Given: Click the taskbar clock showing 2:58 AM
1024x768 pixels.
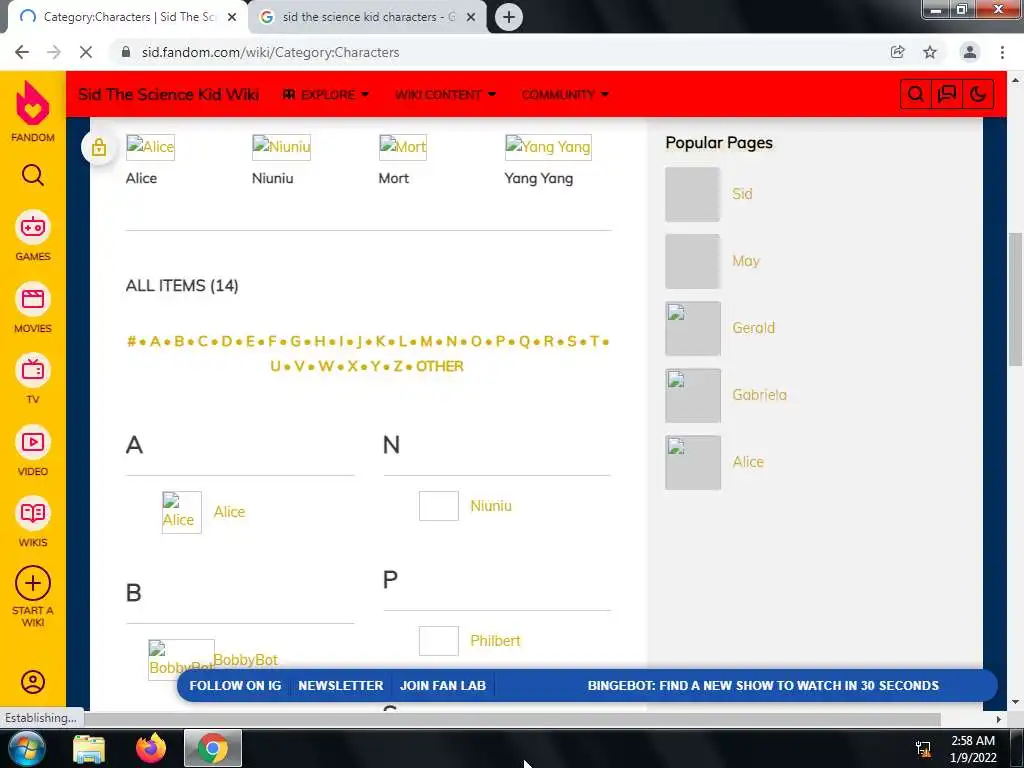Looking at the screenshot, I should 973,748.
